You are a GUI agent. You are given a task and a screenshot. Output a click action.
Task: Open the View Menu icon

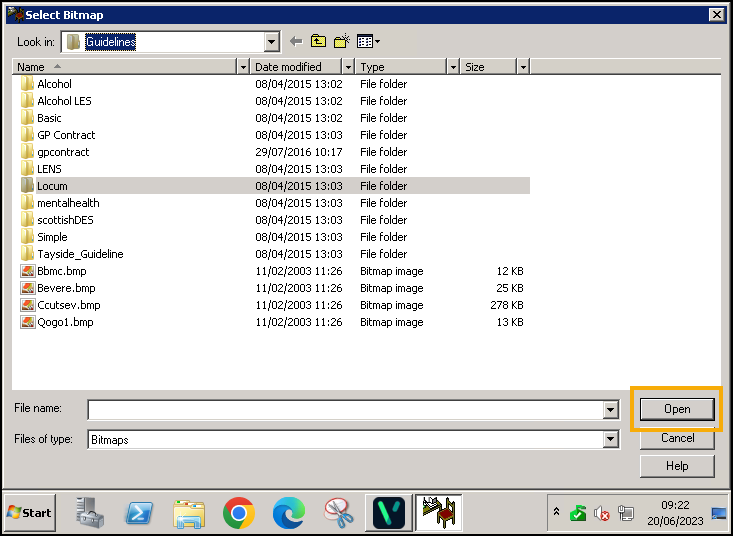(368, 41)
